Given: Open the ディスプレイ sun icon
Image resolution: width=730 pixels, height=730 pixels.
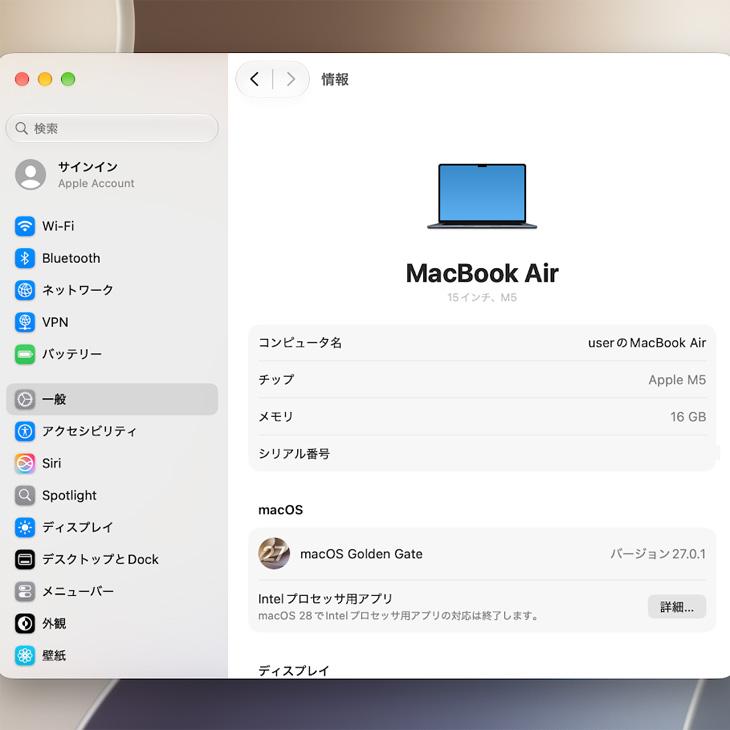Looking at the screenshot, I should click(25, 527).
